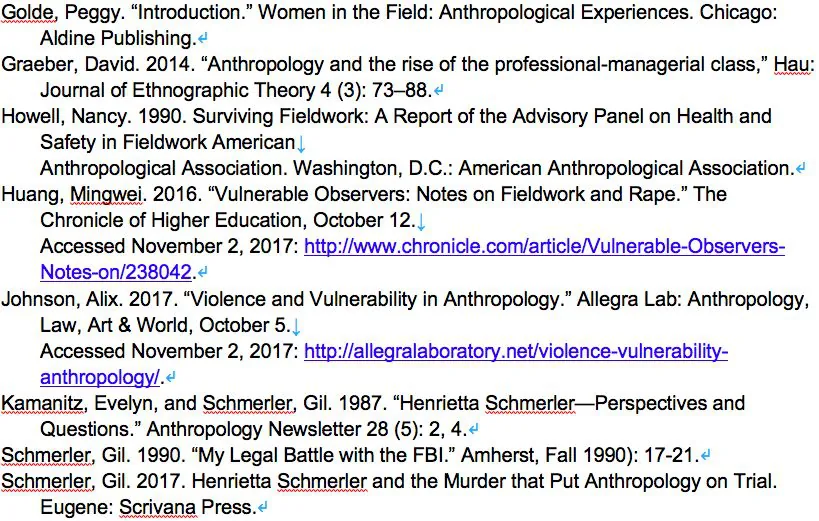Click paragraph mark after Aldine Publishing
This screenshot has width=819, height=521.
click(203, 38)
